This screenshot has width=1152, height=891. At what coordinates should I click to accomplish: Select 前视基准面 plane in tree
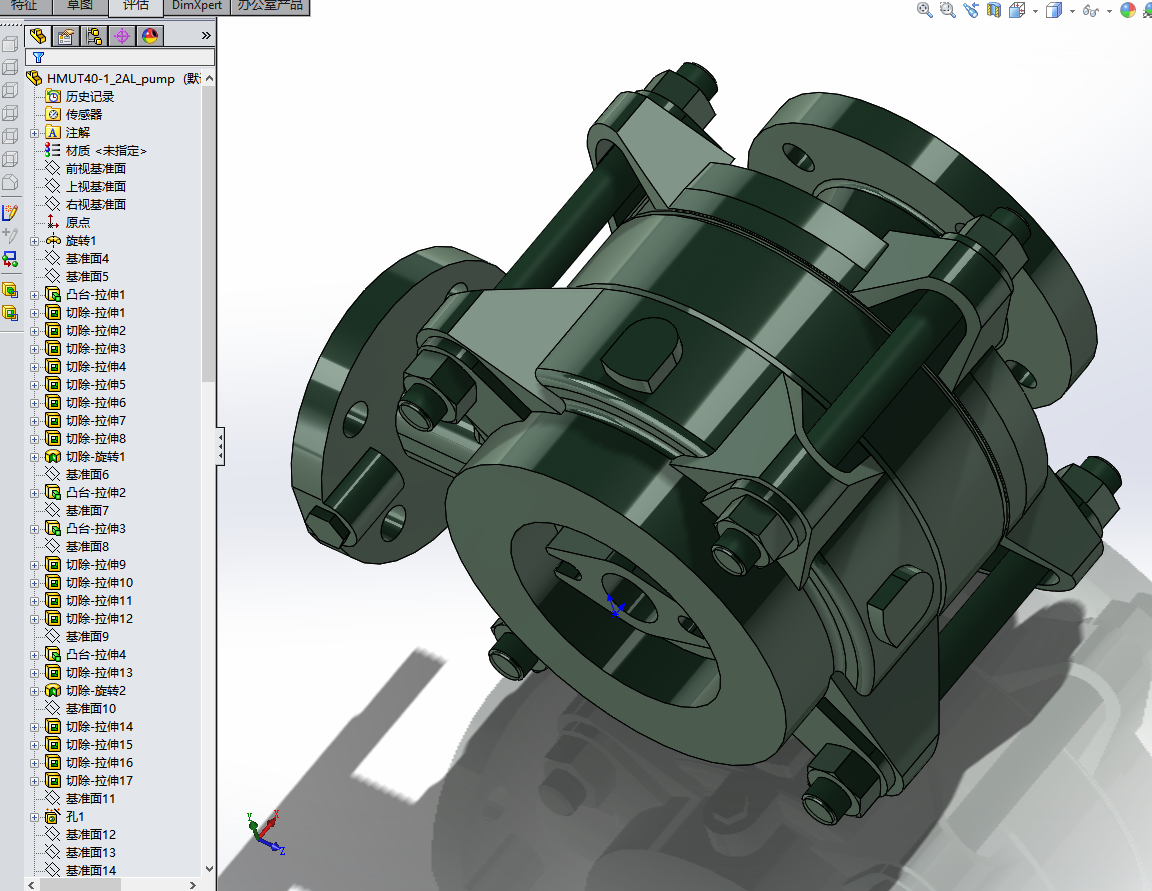pos(96,168)
